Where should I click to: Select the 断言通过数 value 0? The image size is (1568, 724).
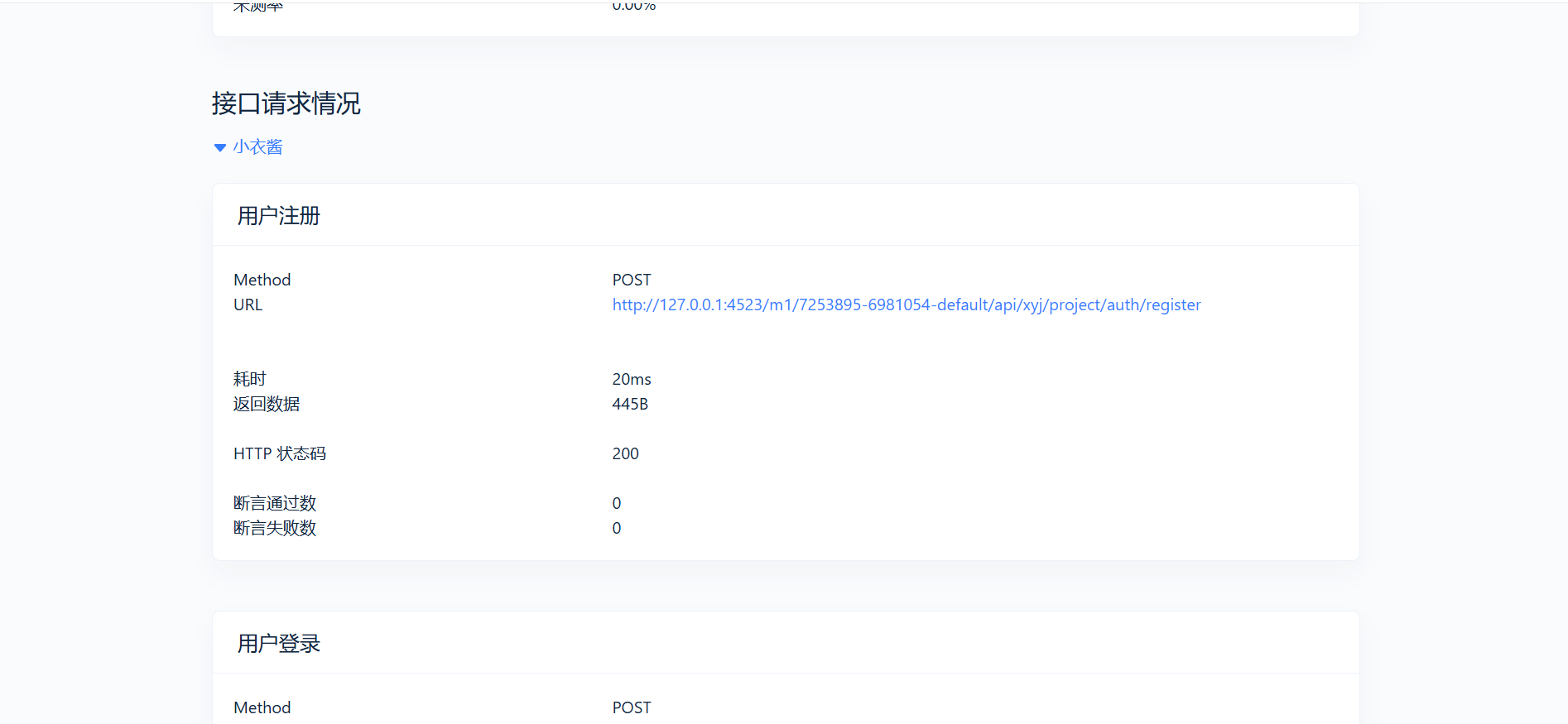pyautogui.click(x=617, y=503)
